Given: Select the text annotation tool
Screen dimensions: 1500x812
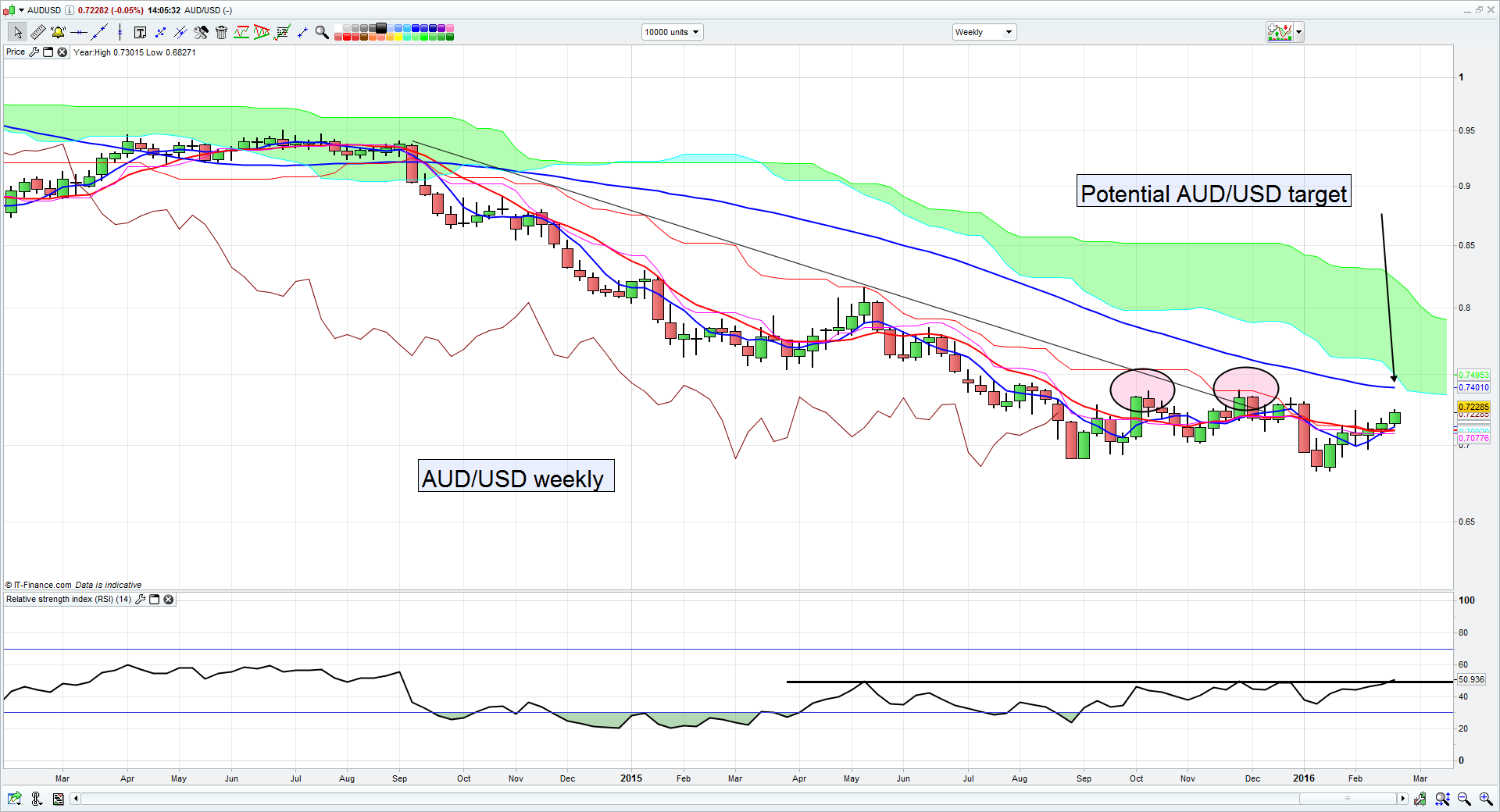Looking at the screenshot, I should click(x=140, y=32).
